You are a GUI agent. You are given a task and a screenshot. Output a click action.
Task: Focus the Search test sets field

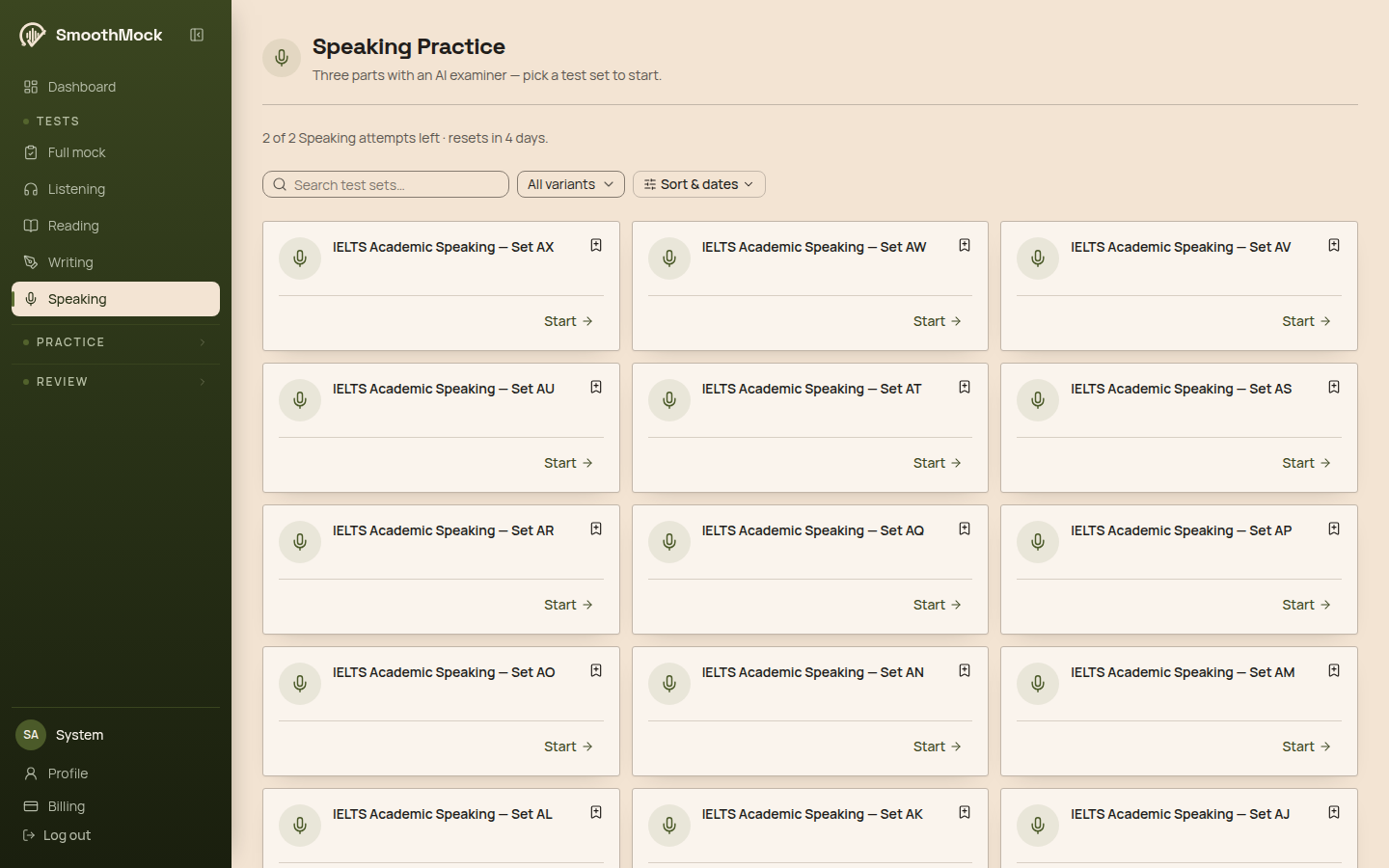[386, 184]
